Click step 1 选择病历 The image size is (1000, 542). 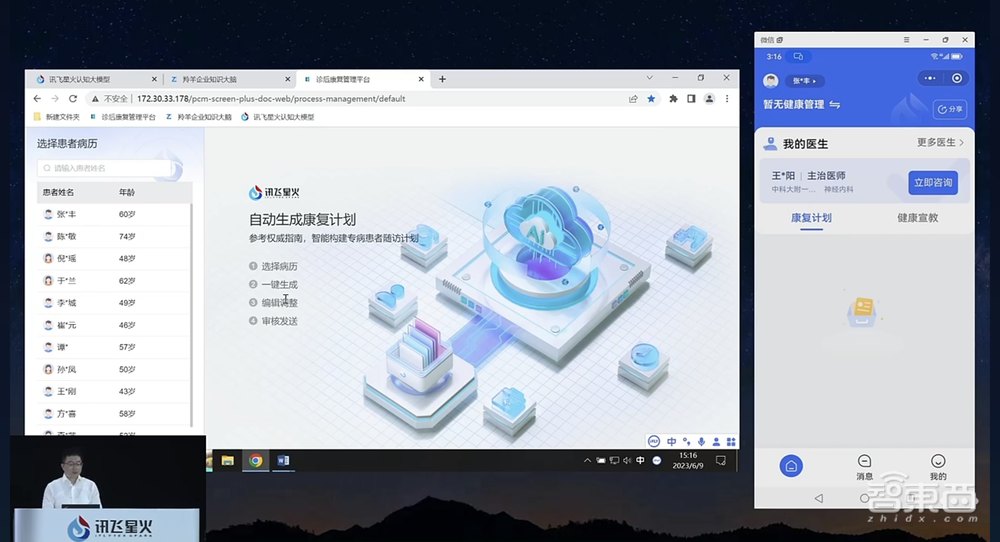(x=273, y=267)
